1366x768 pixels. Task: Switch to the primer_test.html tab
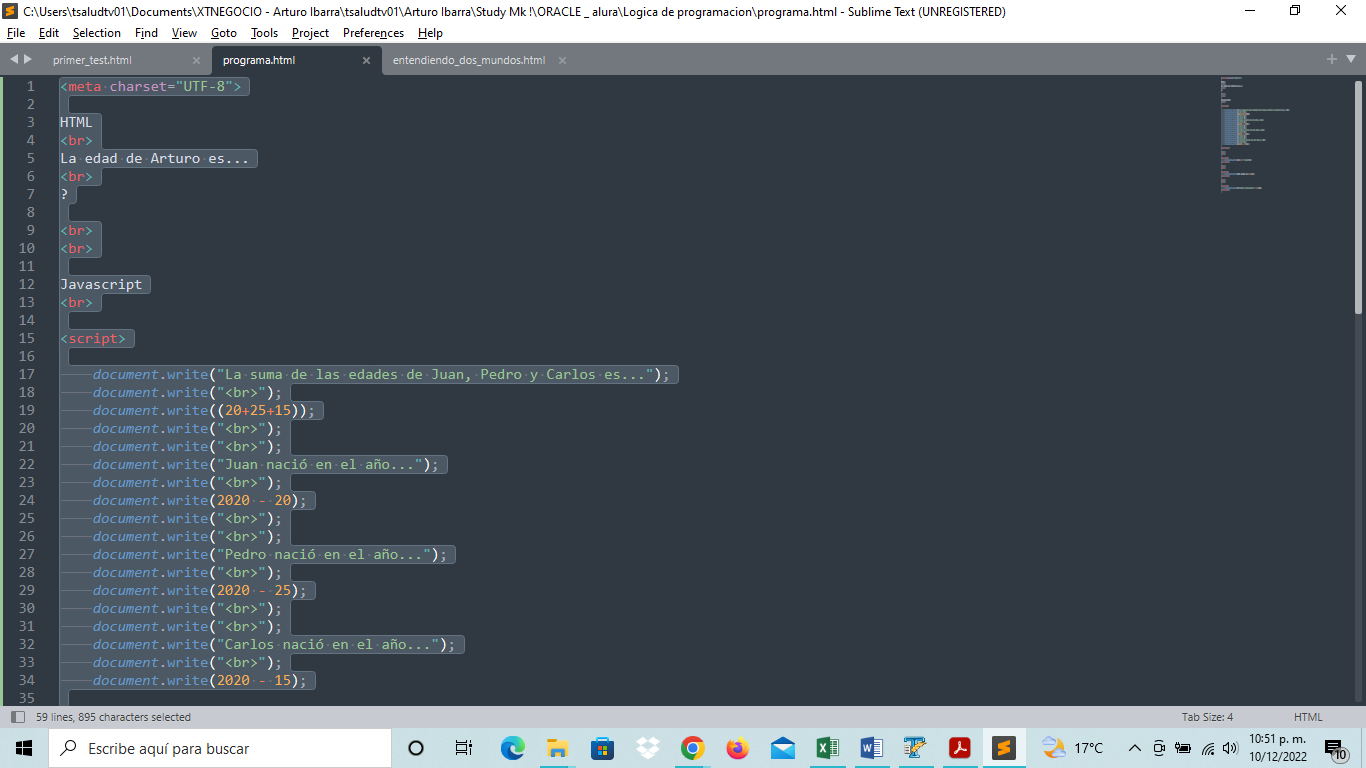coord(93,60)
